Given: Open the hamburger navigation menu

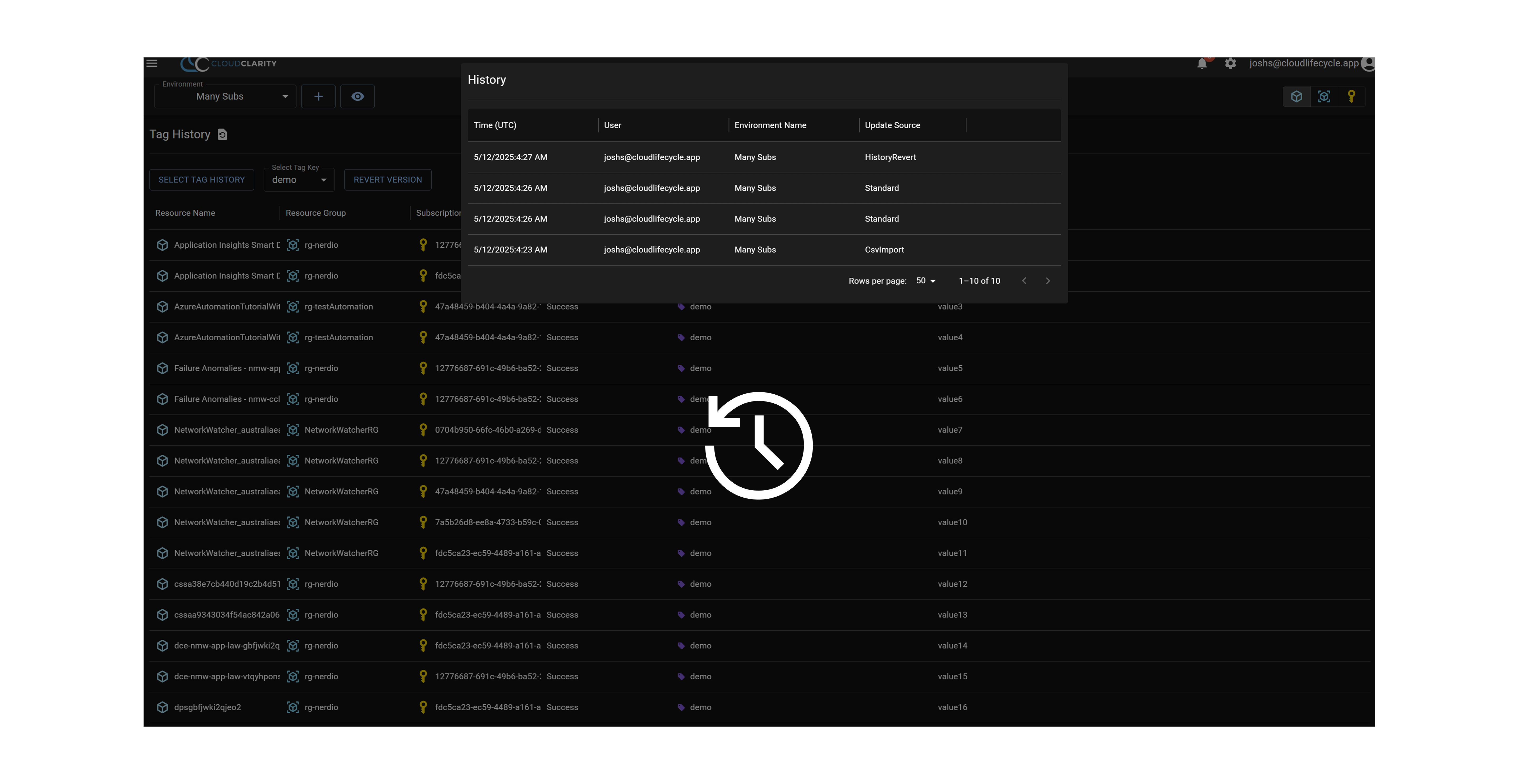Looking at the screenshot, I should (152, 63).
